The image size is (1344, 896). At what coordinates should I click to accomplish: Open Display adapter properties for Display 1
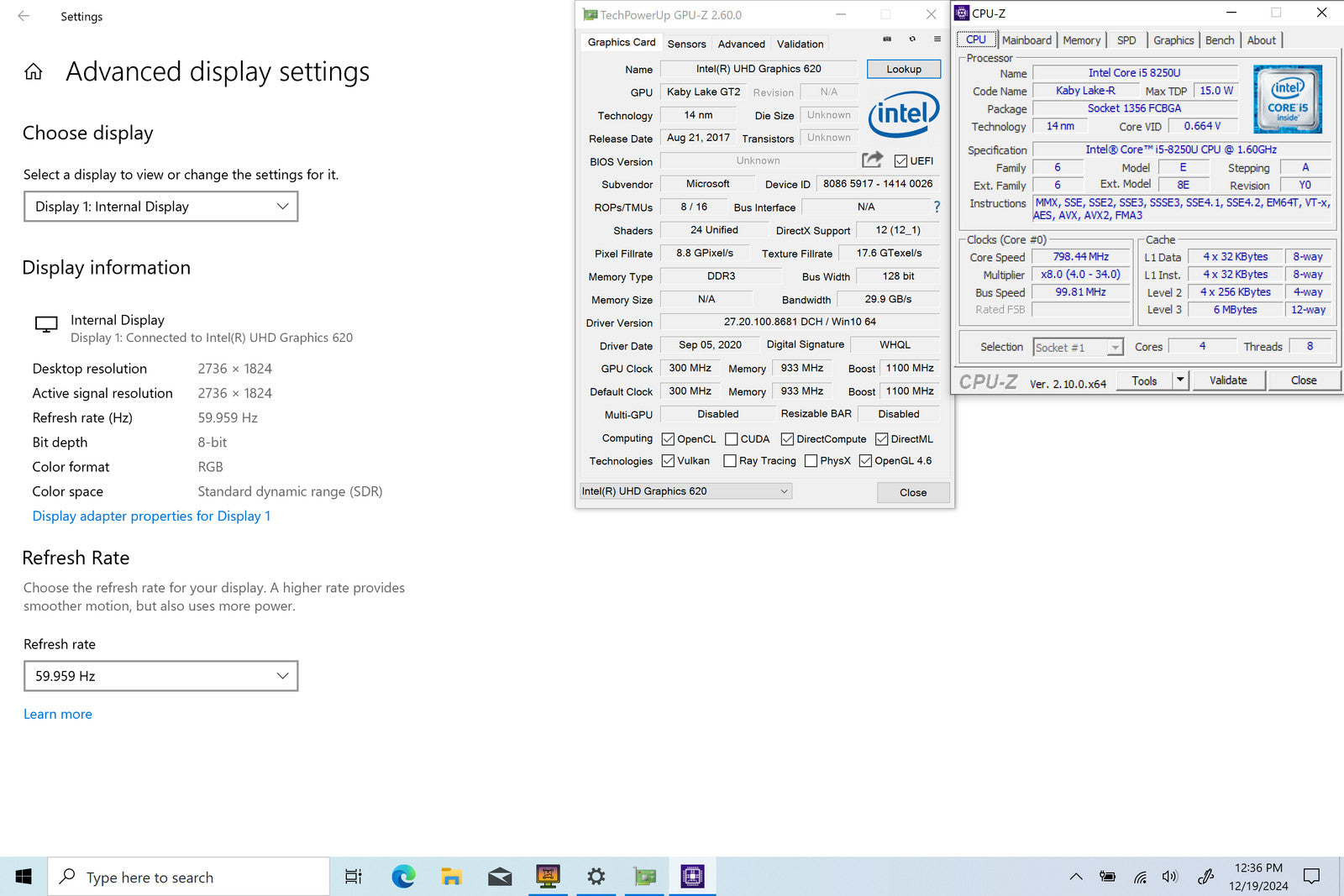[x=151, y=516]
